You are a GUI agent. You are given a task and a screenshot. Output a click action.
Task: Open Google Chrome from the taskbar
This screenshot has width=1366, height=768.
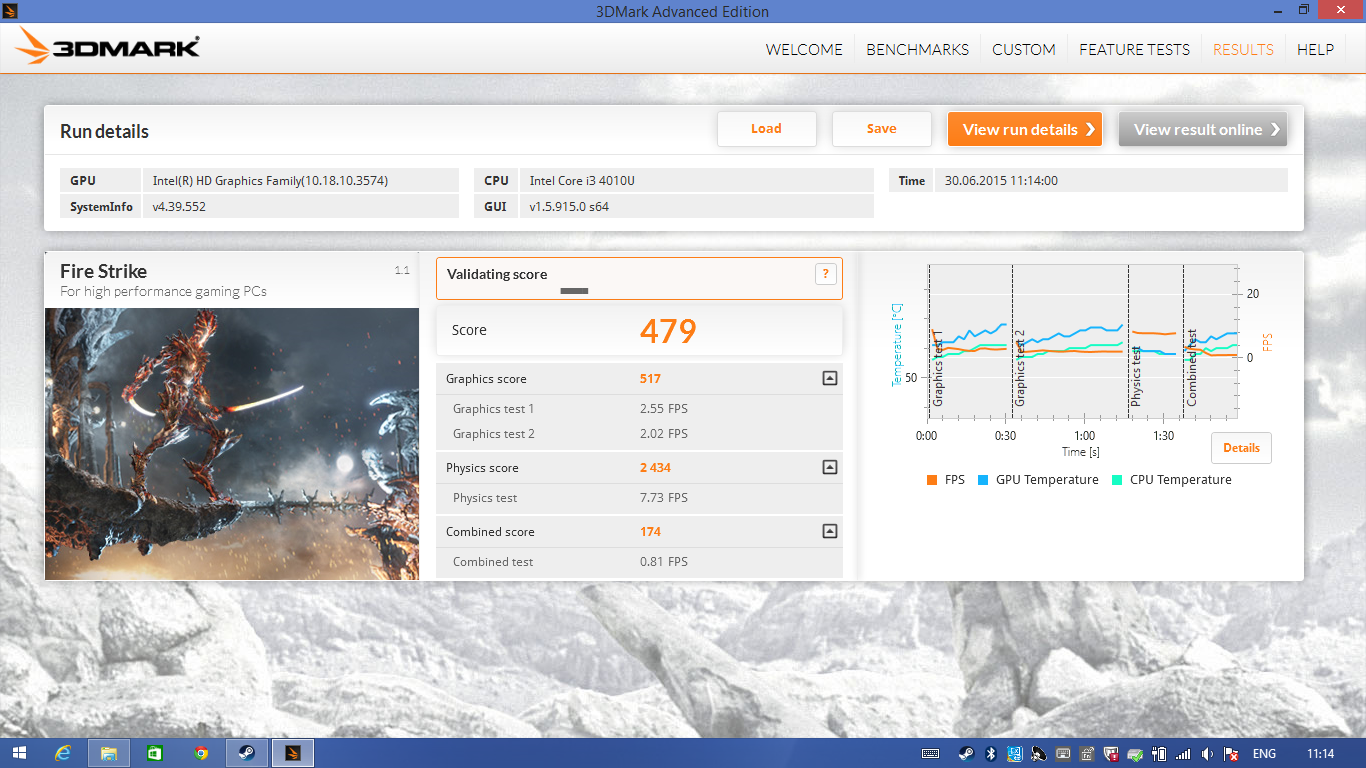click(201, 753)
